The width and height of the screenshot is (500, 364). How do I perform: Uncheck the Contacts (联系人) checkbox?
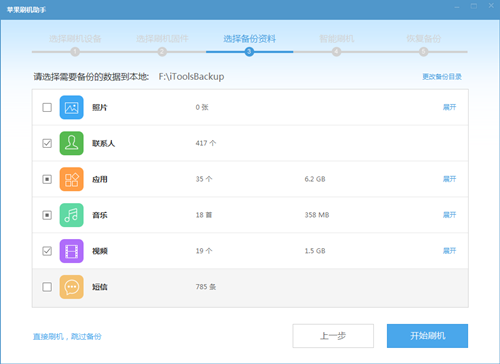[x=47, y=143]
